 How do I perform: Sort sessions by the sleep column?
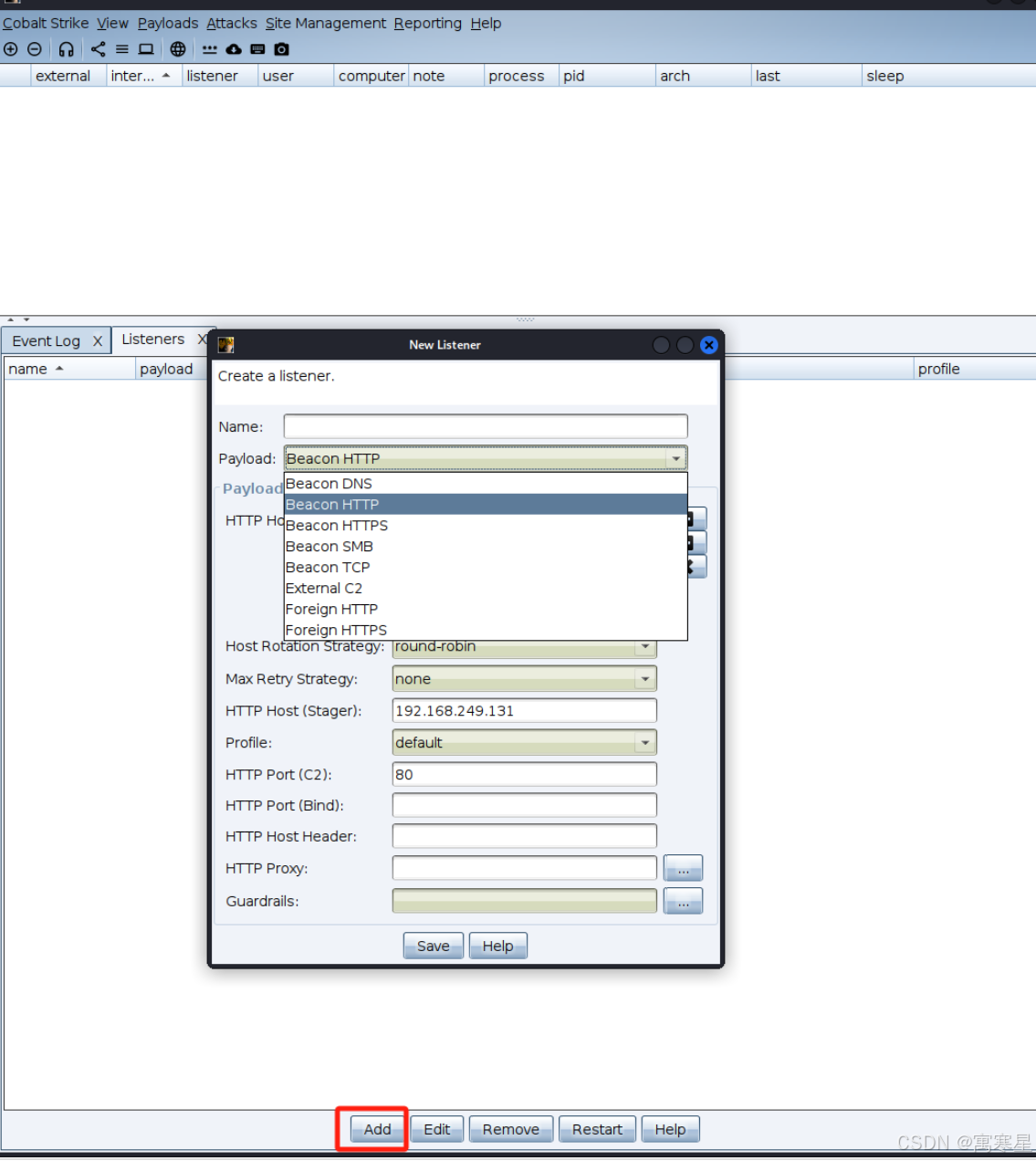(948, 76)
